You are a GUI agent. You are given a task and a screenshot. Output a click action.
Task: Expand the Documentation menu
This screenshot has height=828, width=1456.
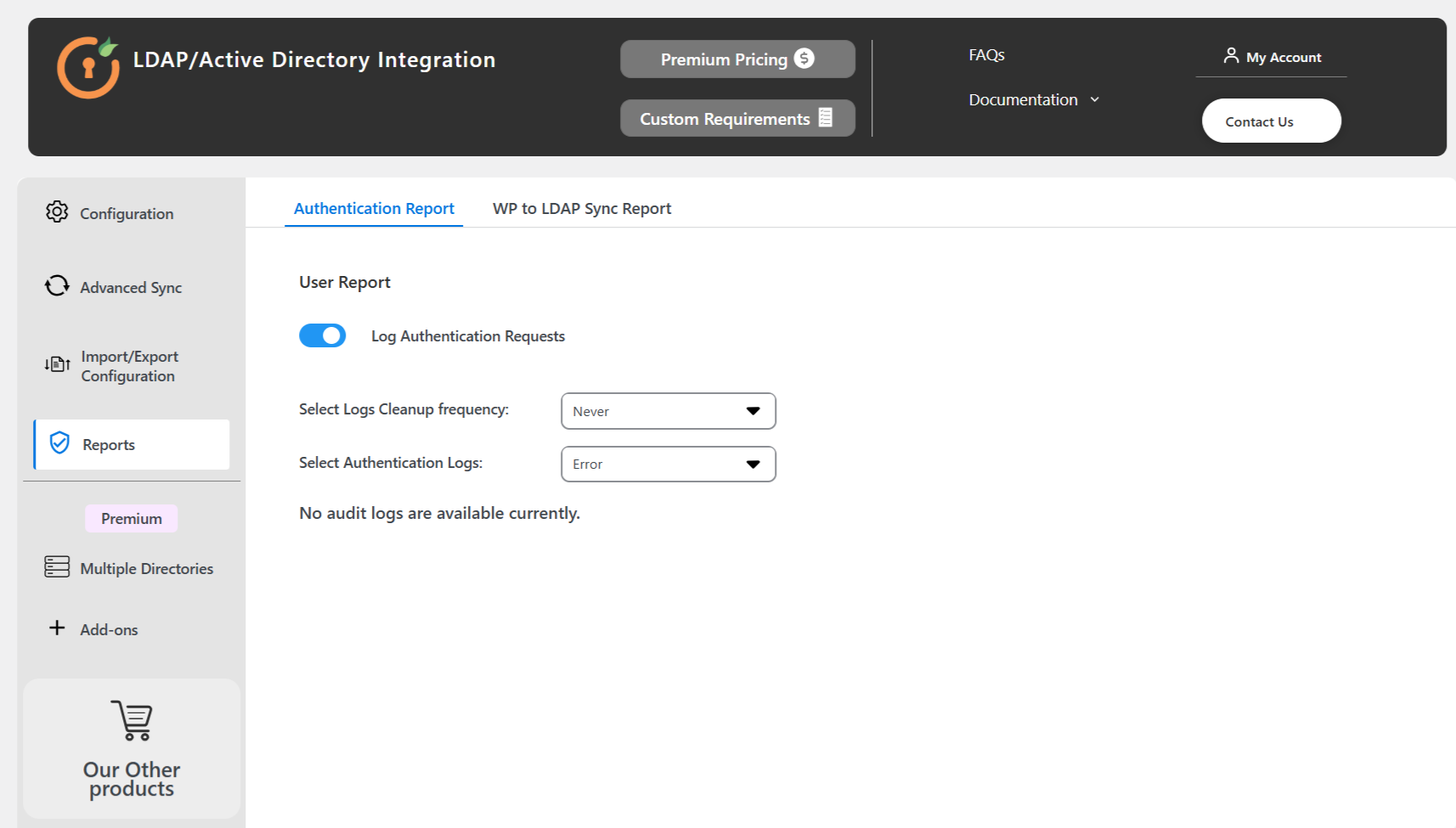click(x=1034, y=99)
